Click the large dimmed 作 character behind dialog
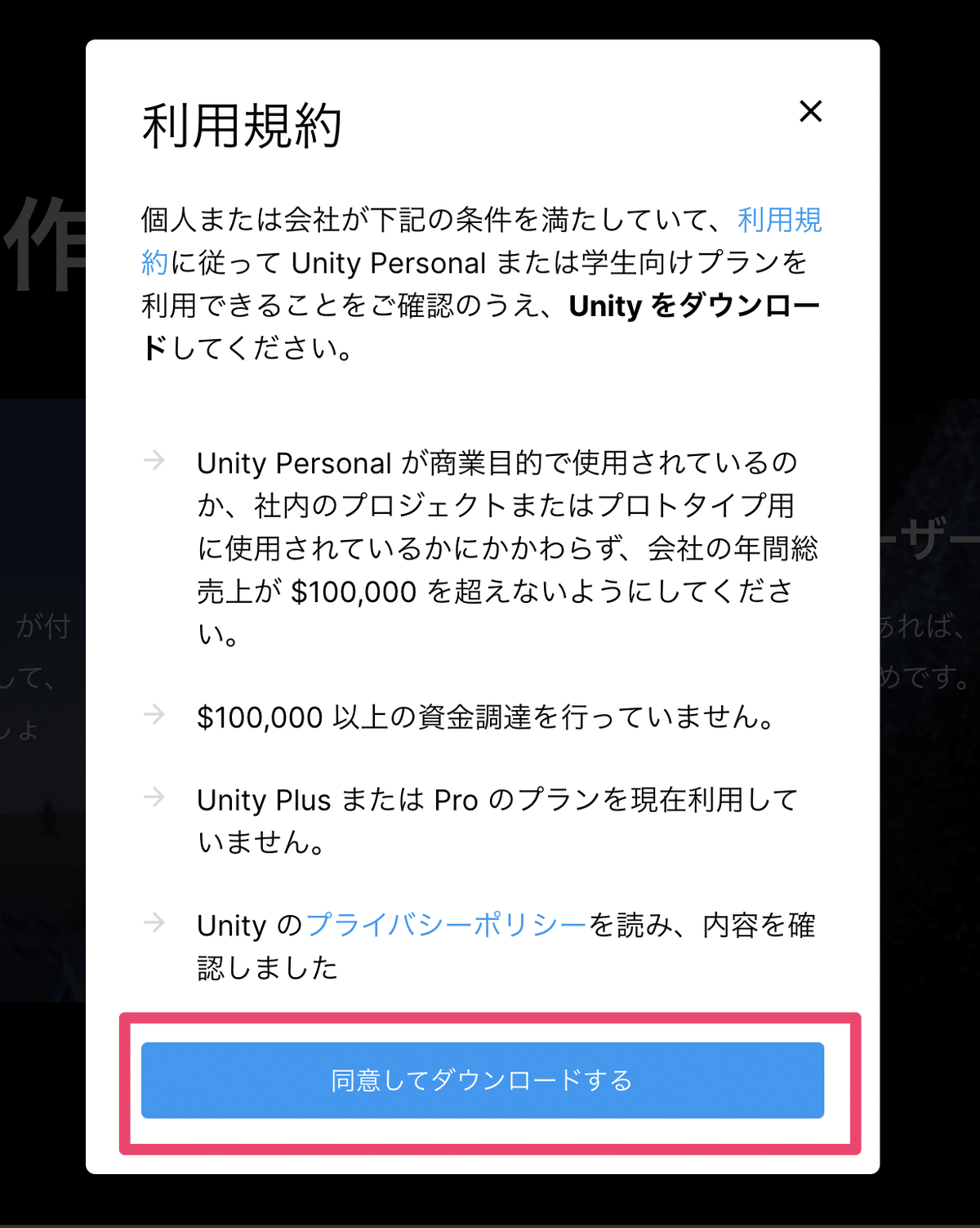Screen dimensions: 980x1228 (43, 243)
